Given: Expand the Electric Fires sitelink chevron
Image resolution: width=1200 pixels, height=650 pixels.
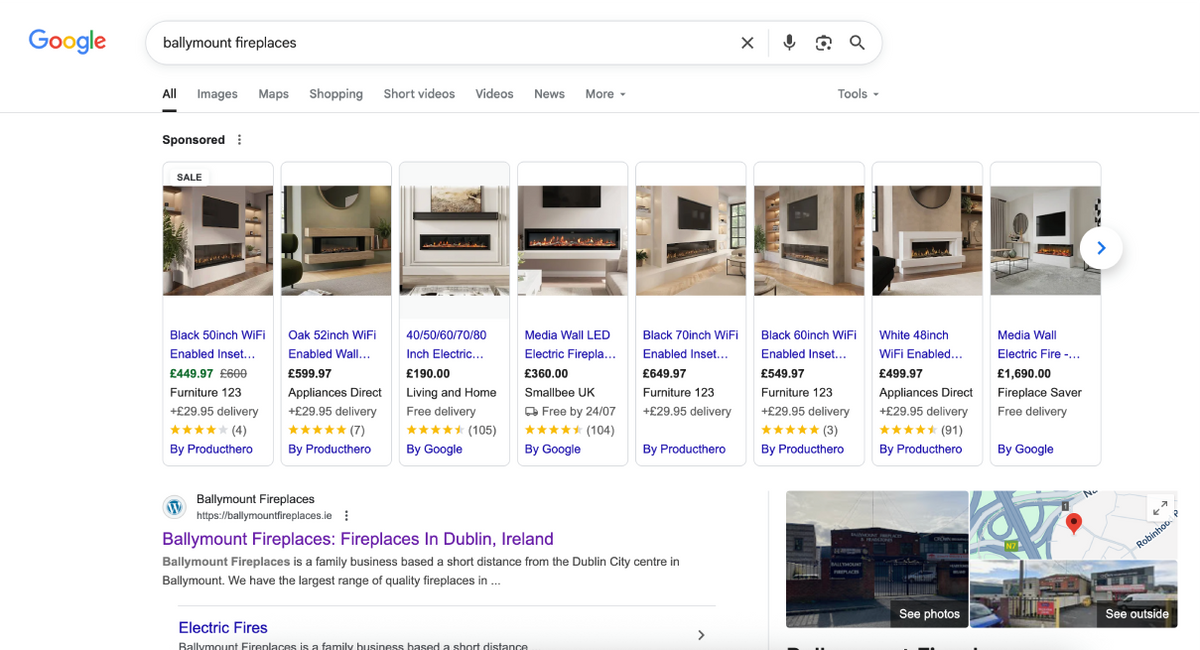Looking at the screenshot, I should point(700,635).
